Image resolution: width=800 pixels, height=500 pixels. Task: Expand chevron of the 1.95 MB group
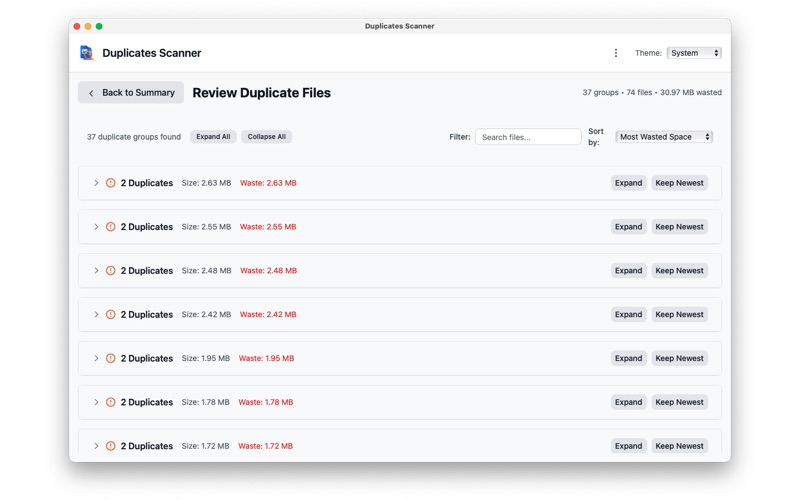point(96,358)
